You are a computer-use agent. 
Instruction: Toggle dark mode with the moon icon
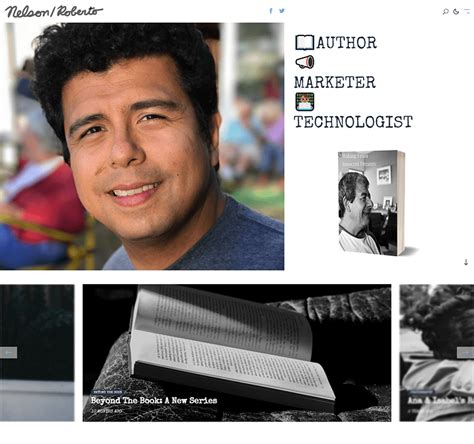[456, 12]
